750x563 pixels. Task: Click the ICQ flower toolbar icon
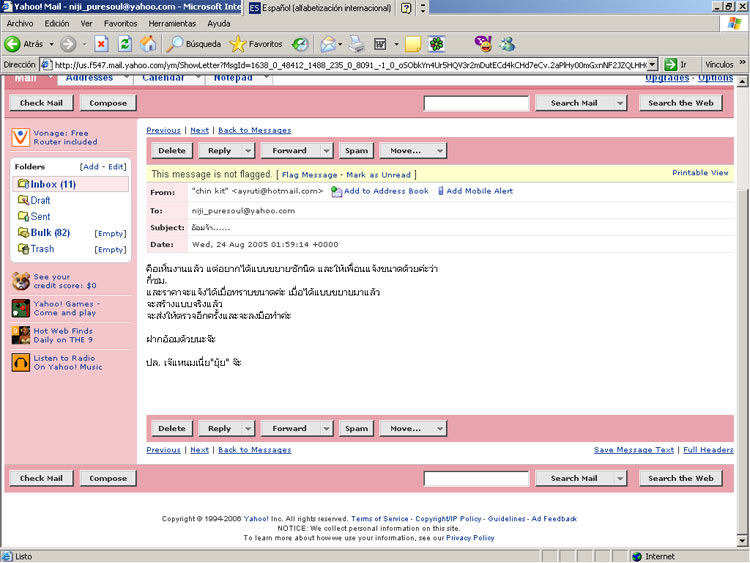tap(436, 44)
